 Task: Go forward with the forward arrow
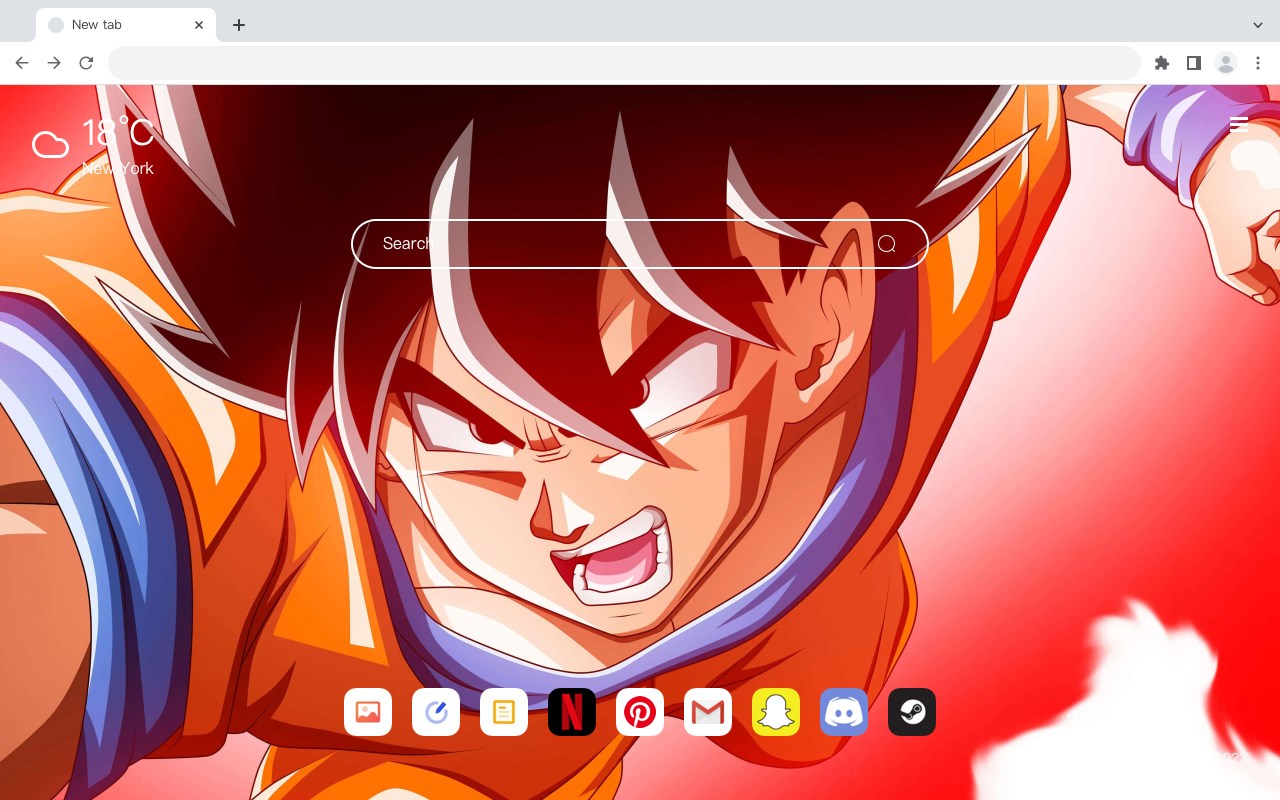point(54,63)
